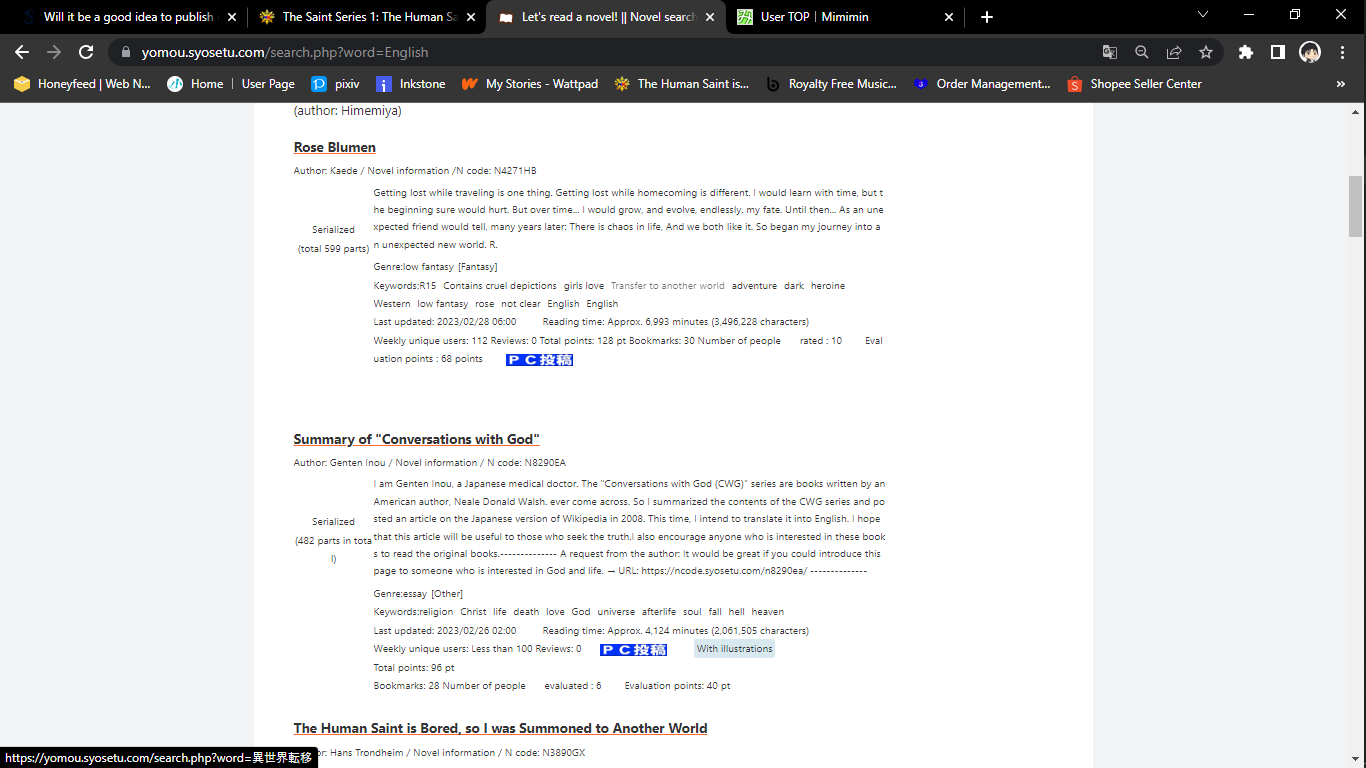Image resolution: width=1366 pixels, height=768 pixels.
Task: Open the Rose Blumen novel link
Action: click(334, 147)
